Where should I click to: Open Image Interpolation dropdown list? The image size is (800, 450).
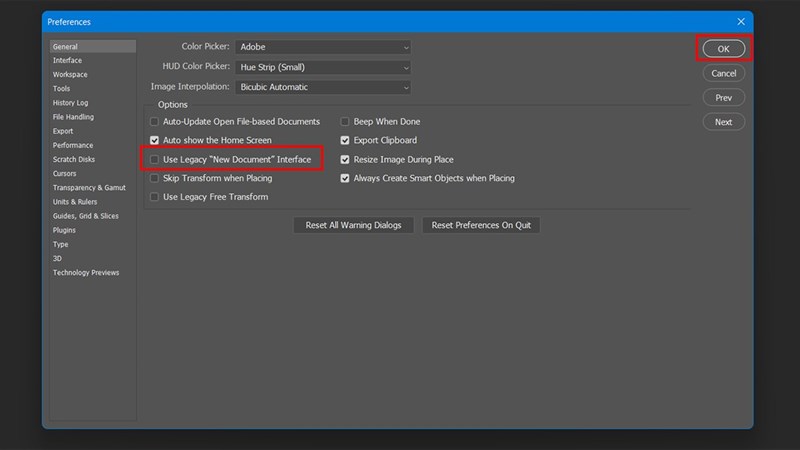323,87
